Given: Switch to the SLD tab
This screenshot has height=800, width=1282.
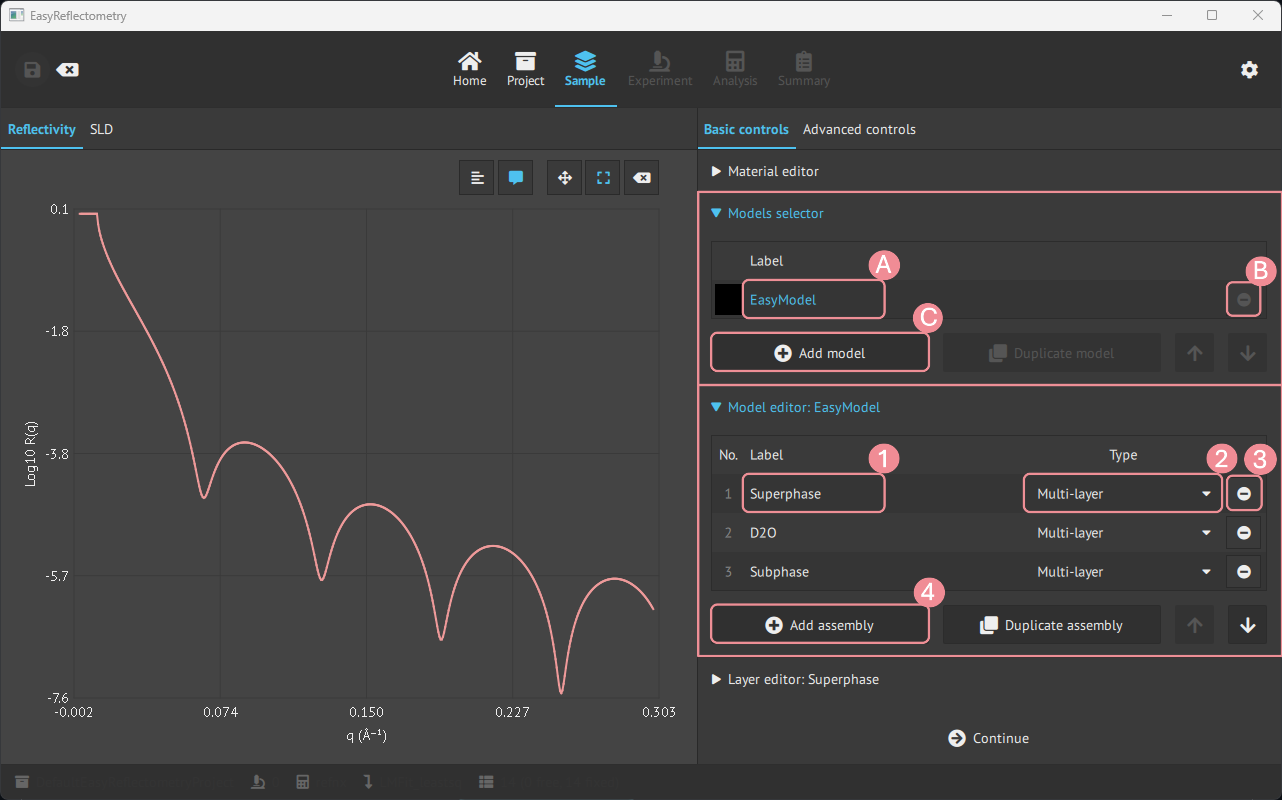Looking at the screenshot, I should (x=101, y=129).
